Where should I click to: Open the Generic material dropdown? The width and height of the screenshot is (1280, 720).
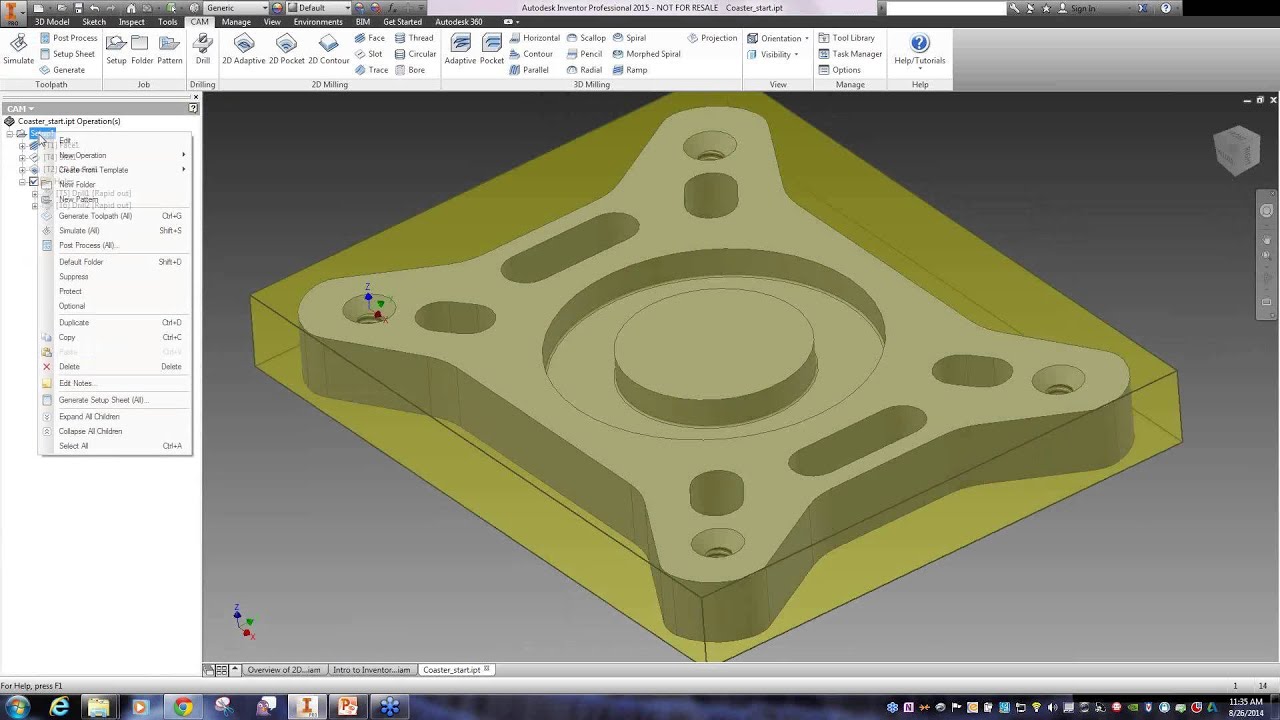pos(235,8)
